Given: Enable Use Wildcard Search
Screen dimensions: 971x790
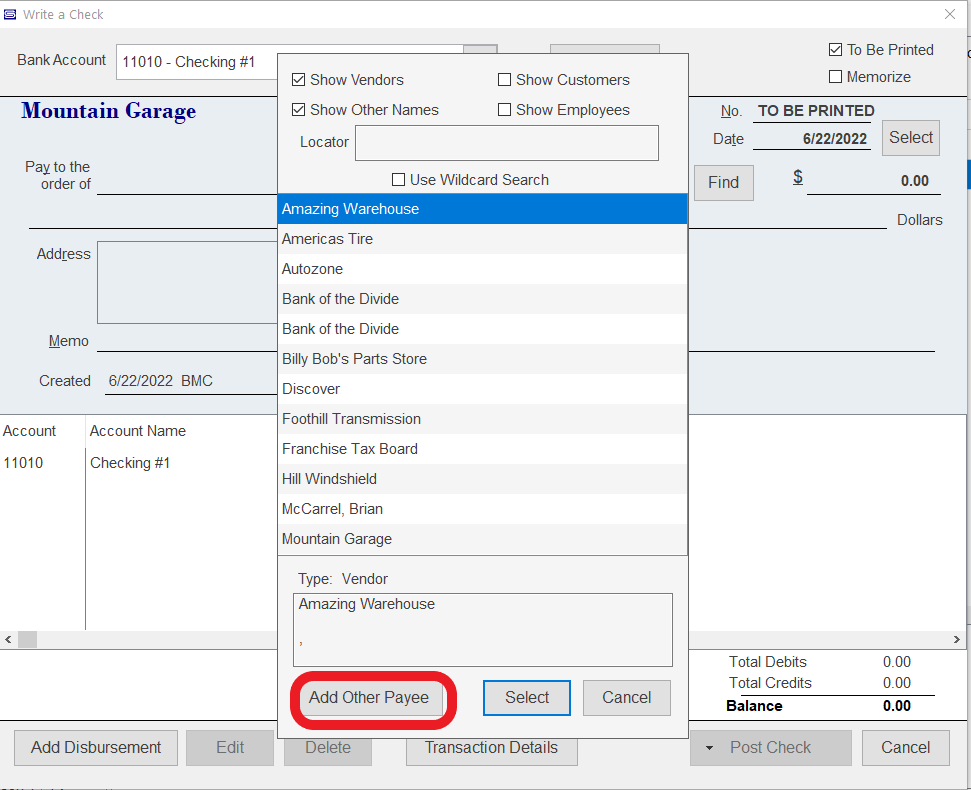Looking at the screenshot, I should tap(398, 180).
